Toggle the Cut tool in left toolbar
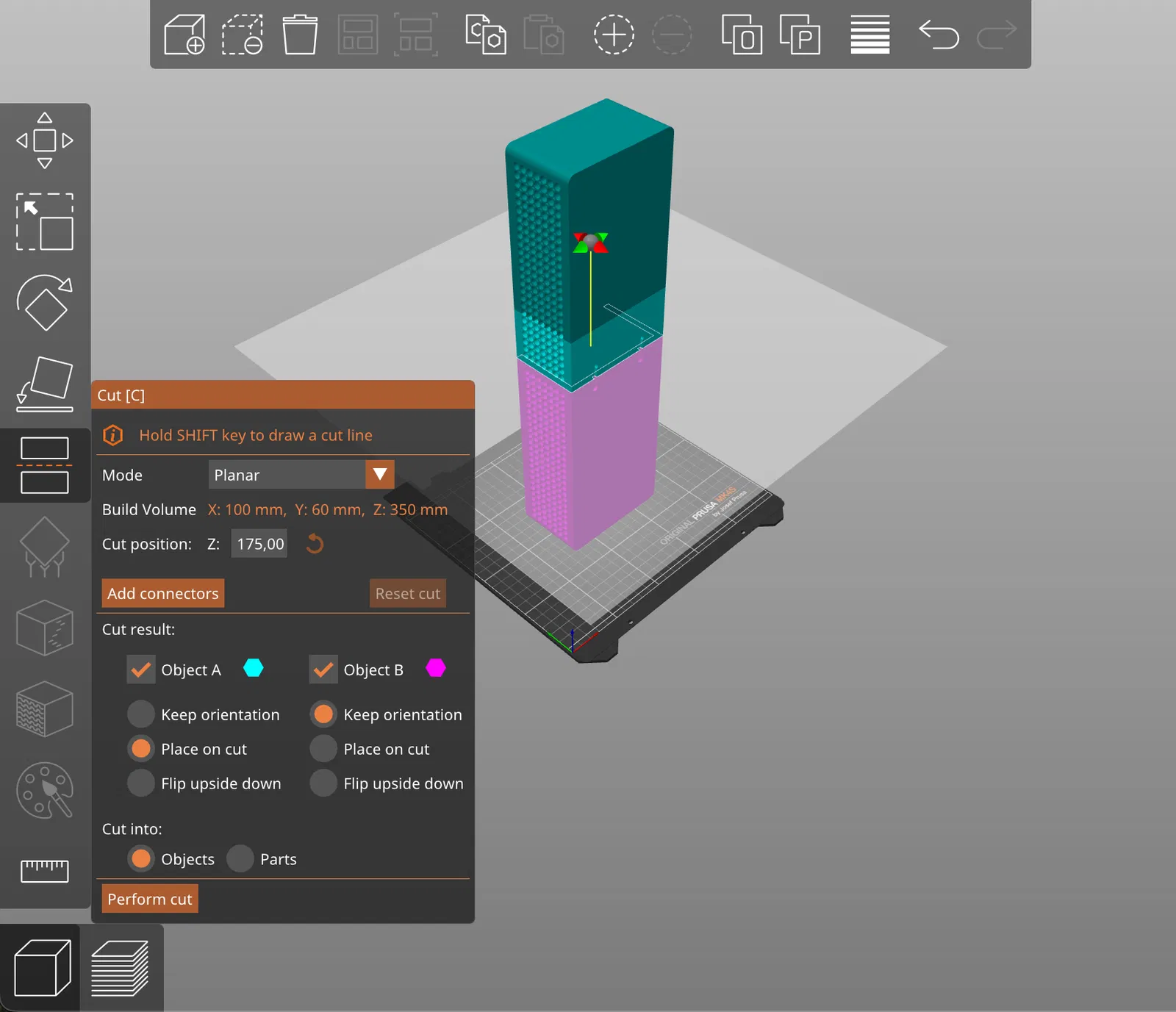Viewport: 1176px width, 1012px height. [x=45, y=465]
